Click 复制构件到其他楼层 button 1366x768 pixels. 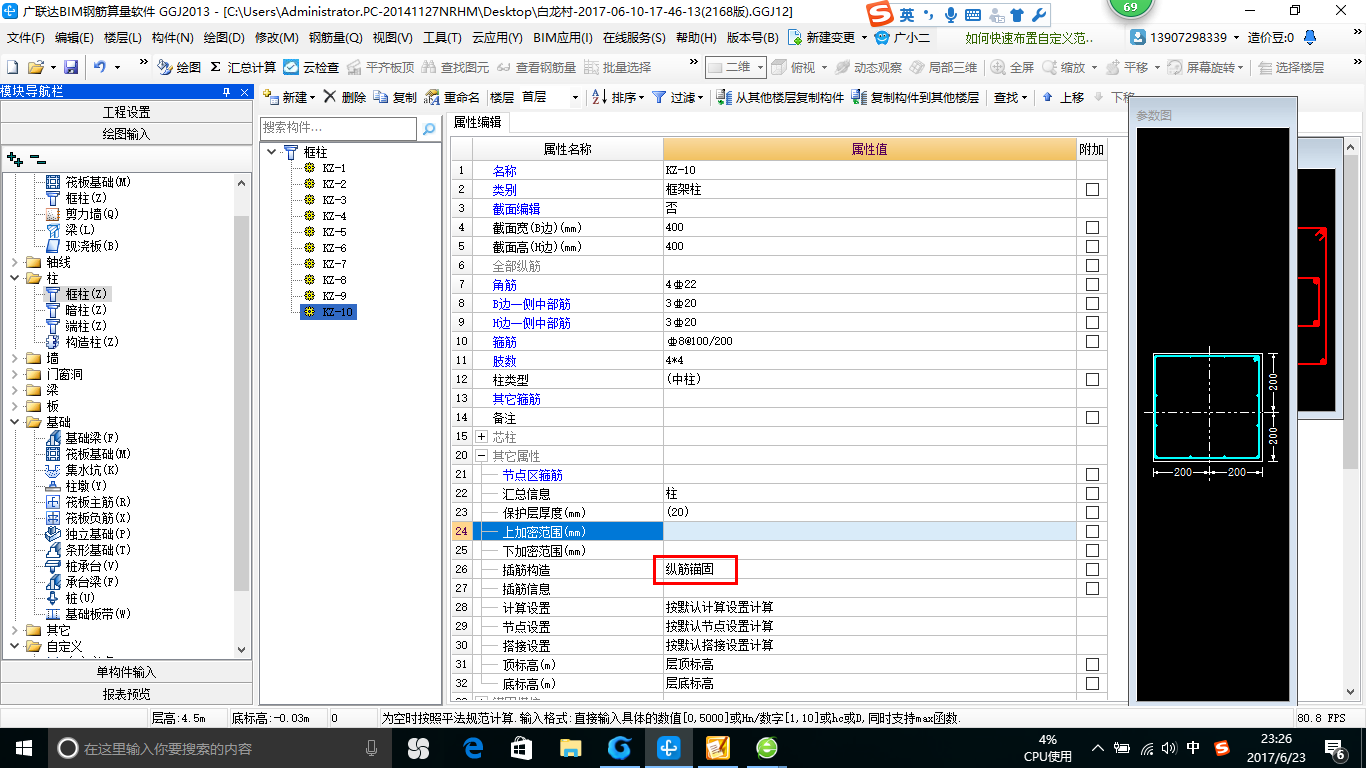(915, 97)
